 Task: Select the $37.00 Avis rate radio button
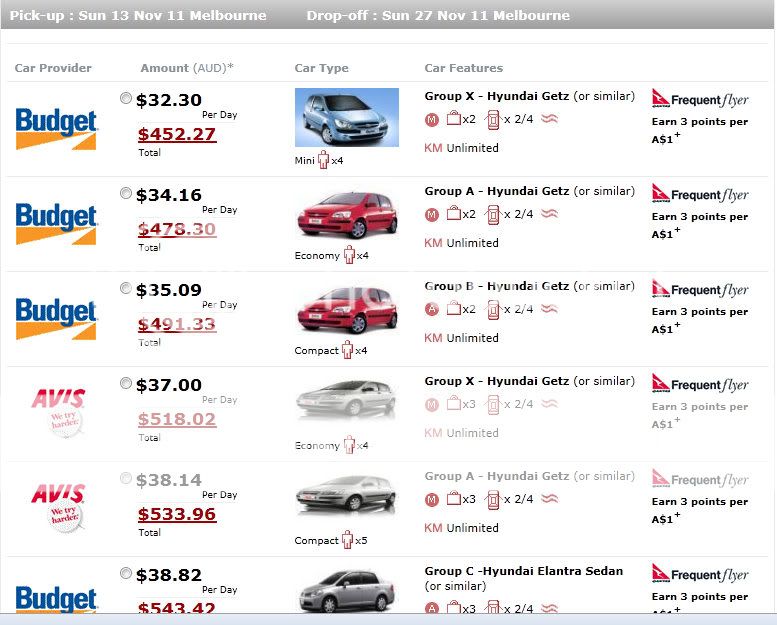126,383
